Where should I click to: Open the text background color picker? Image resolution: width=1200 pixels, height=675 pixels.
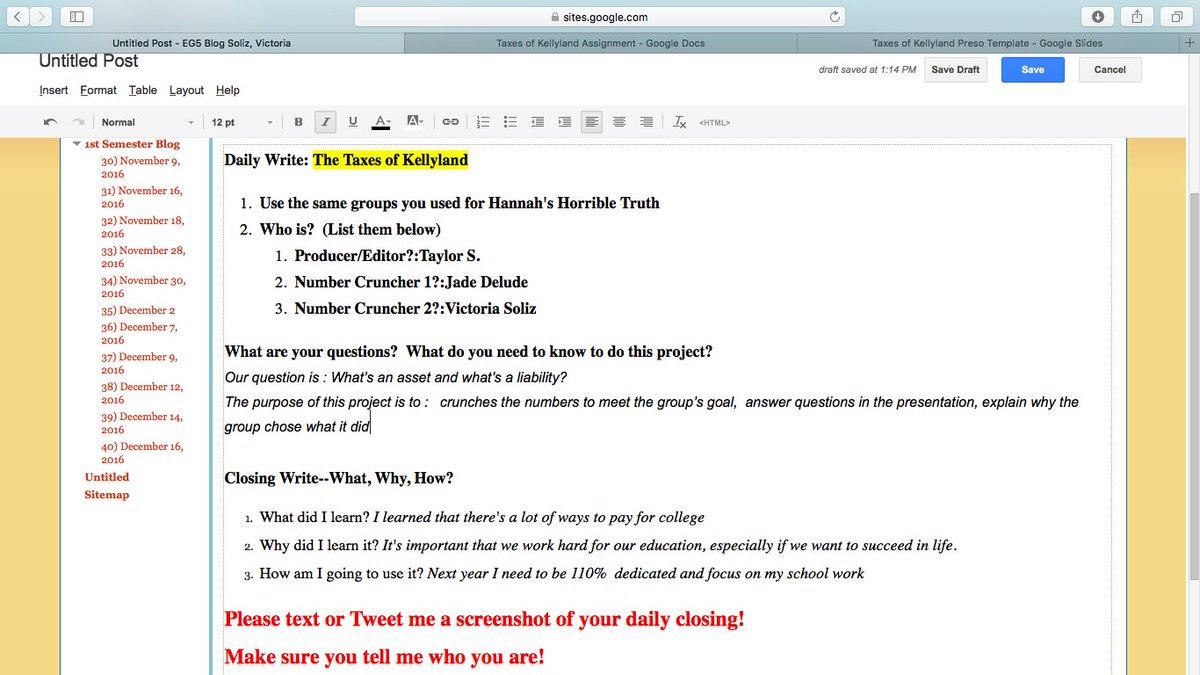(x=415, y=122)
